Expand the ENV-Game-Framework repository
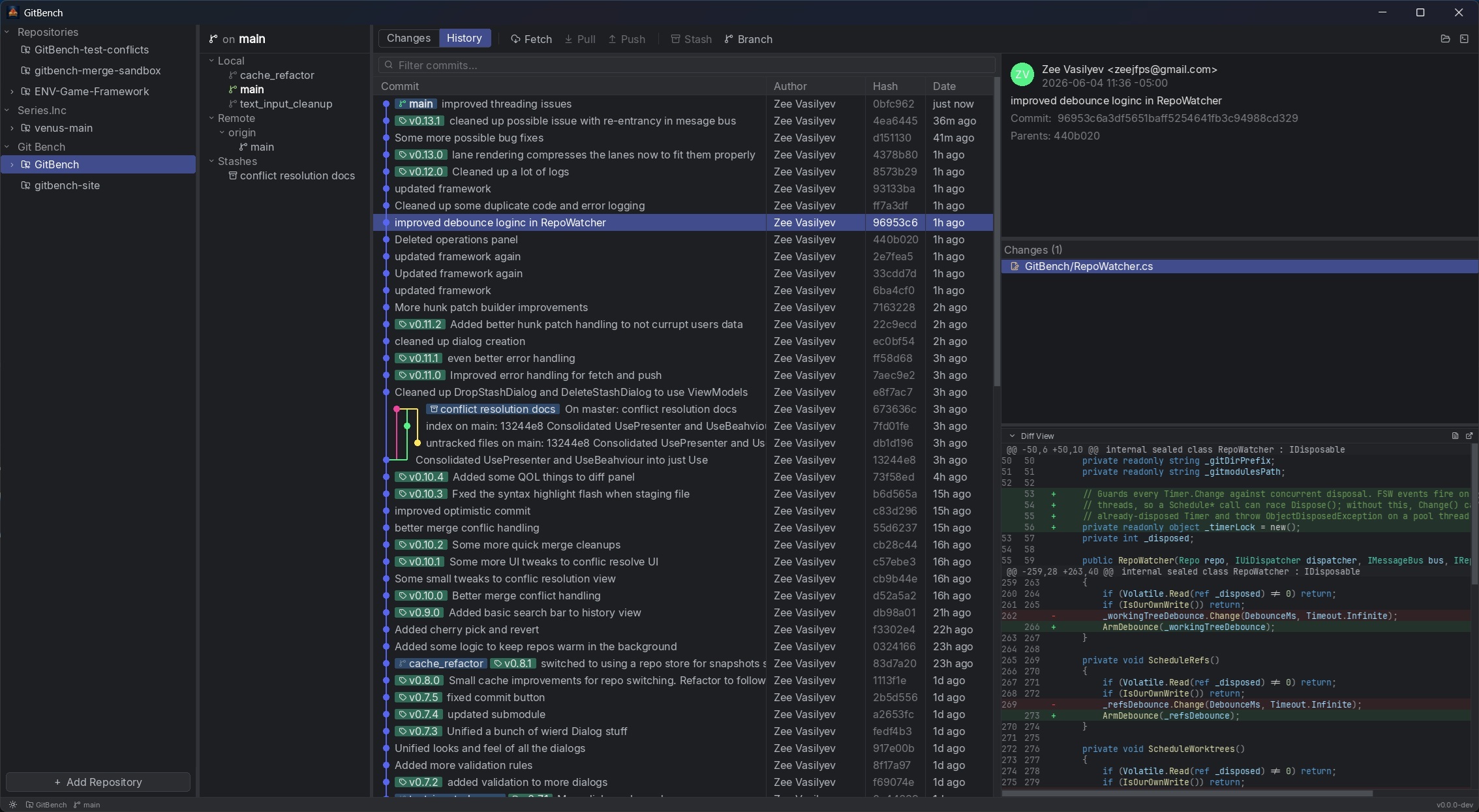This screenshot has width=1479, height=812. (12, 91)
